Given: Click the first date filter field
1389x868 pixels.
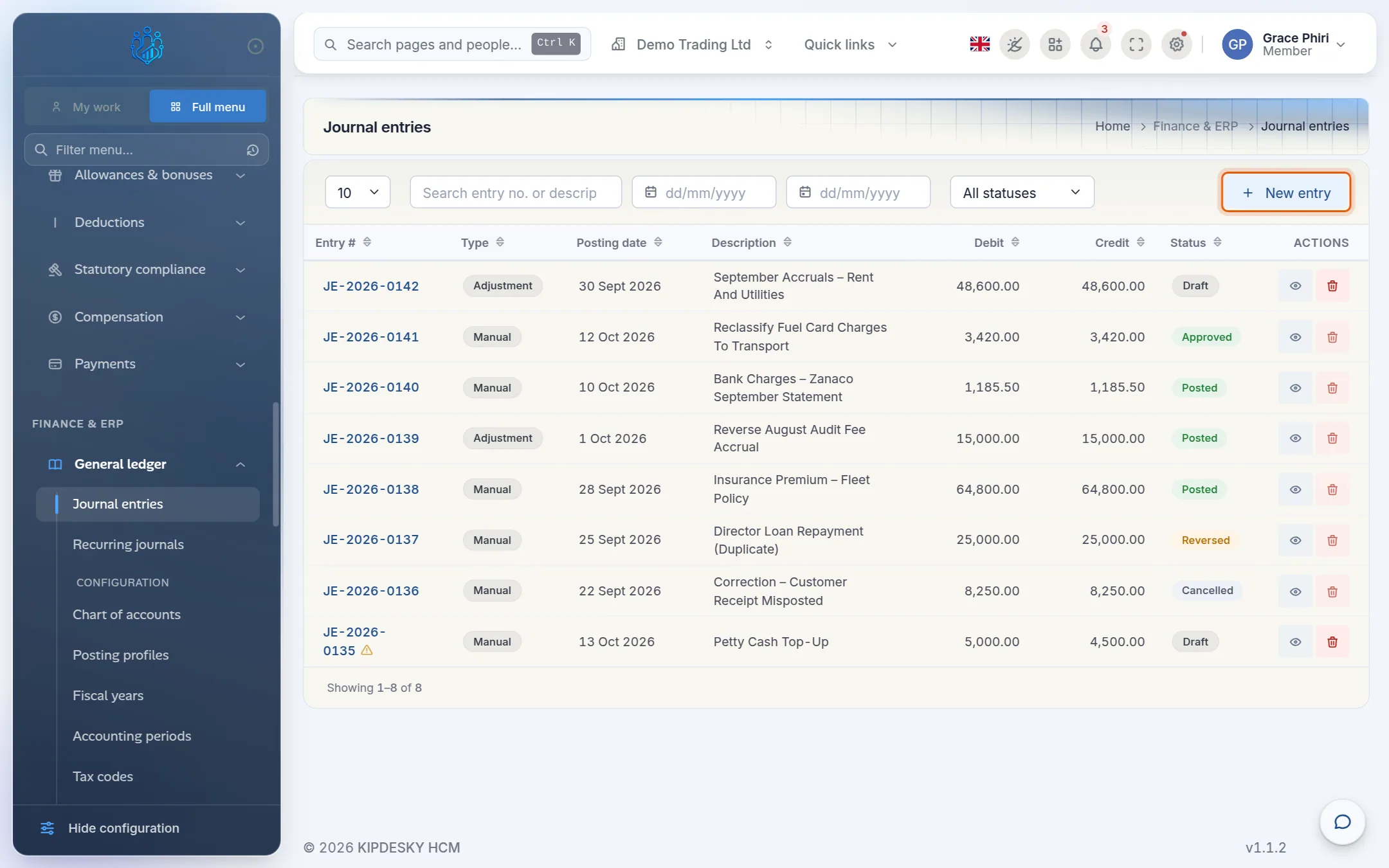Looking at the screenshot, I should point(704,192).
